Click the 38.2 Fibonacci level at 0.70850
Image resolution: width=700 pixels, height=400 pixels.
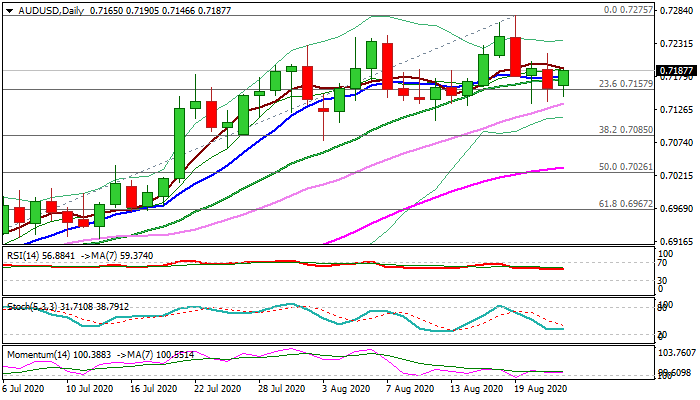pos(625,129)
